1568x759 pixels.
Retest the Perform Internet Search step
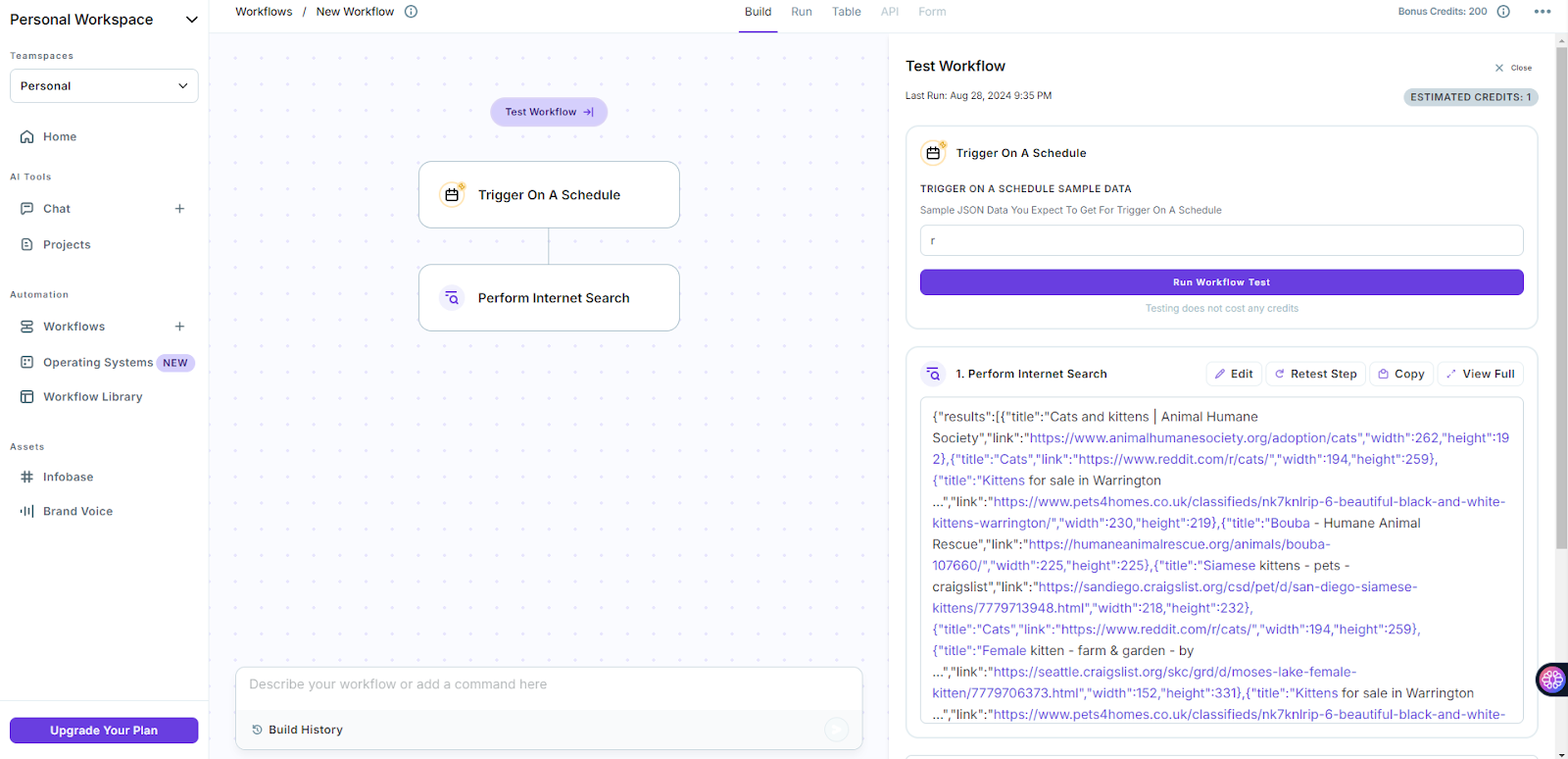coord(1315,375)
